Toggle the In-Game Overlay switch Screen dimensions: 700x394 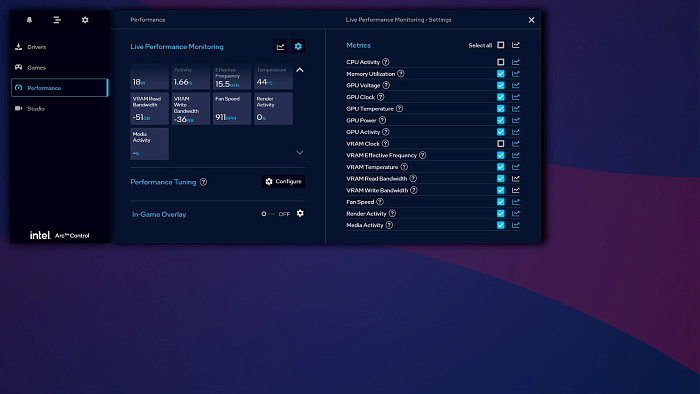point(269,214)
